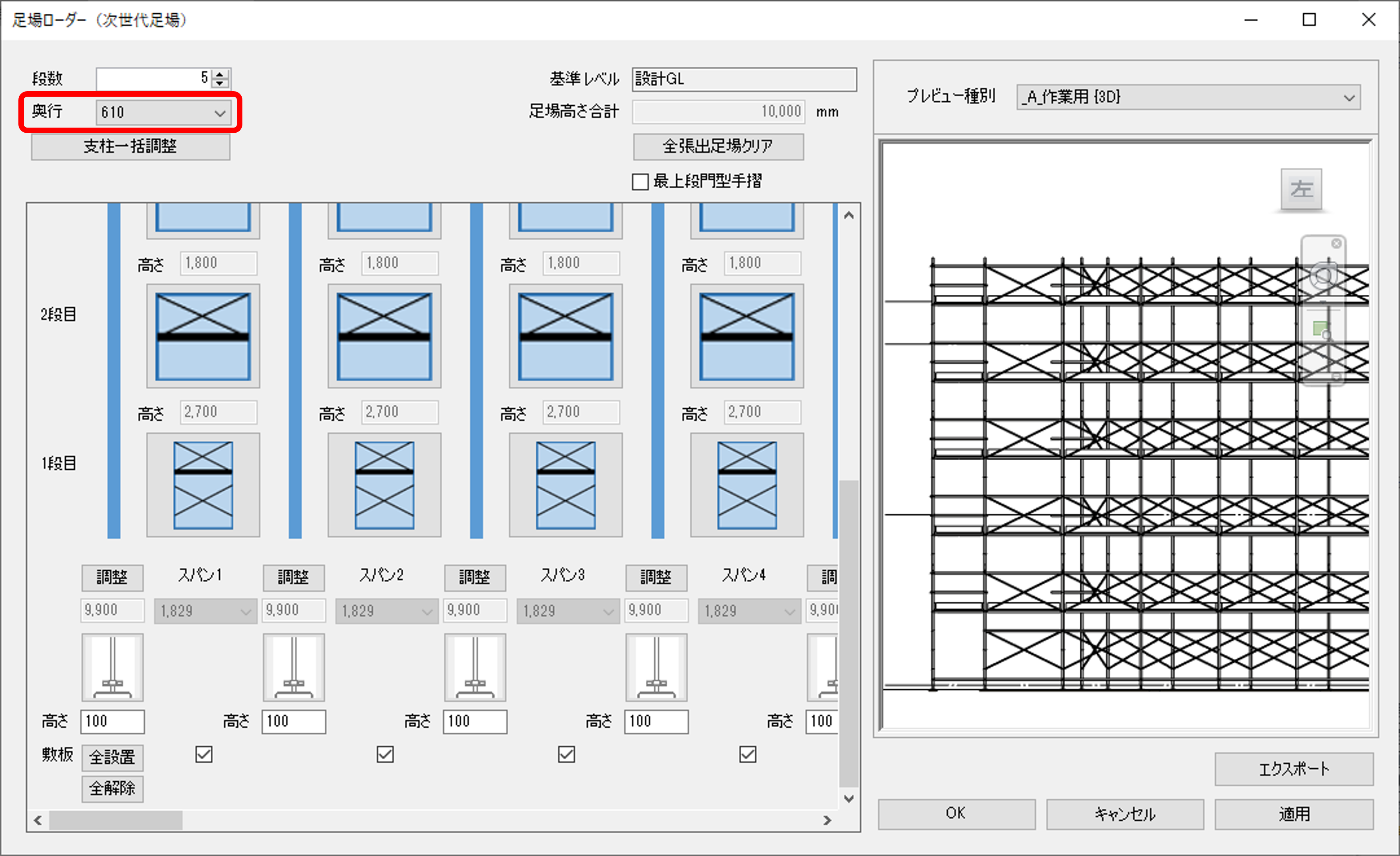The image size is (1400, 856).
Task: Click the キャンセル button
Action: pyautogui.click(x=1125, y=814)
